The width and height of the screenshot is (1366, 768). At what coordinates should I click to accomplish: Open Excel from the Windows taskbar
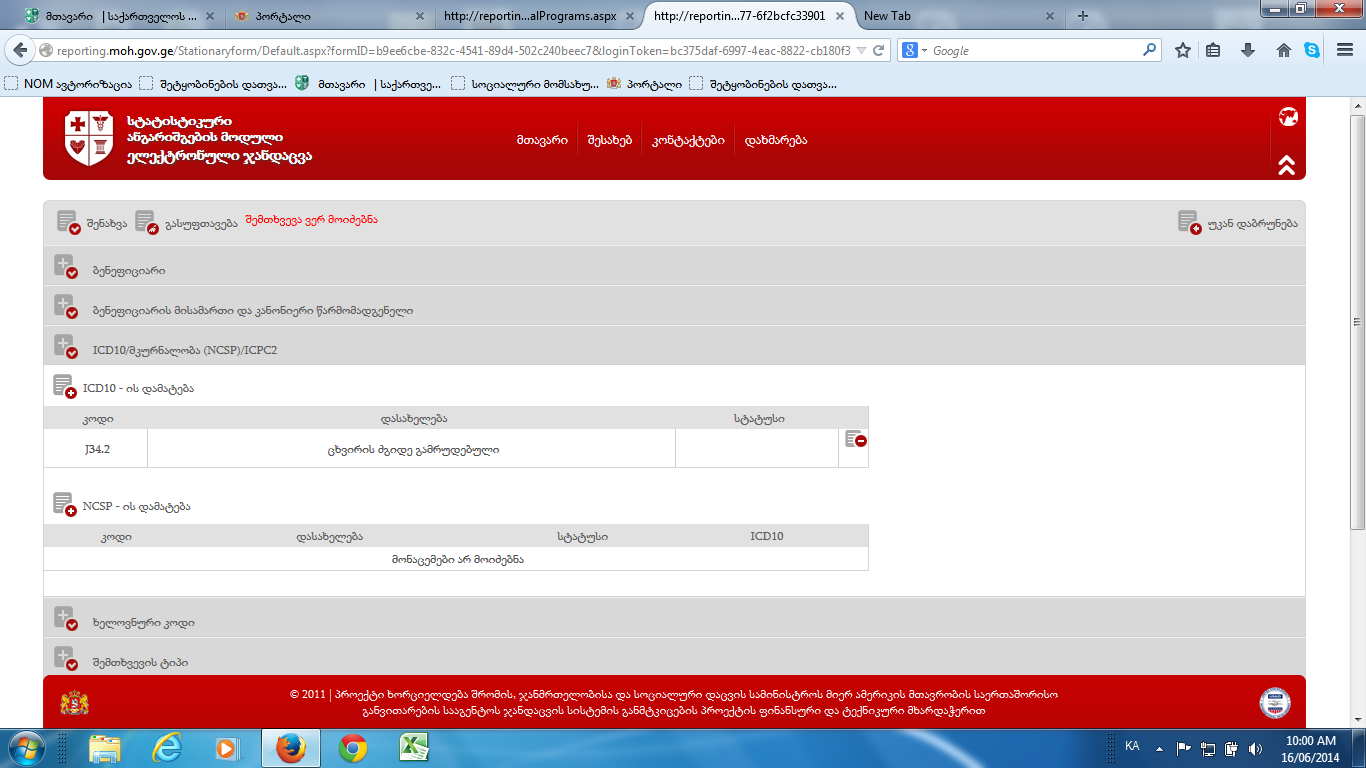point(414,748)
